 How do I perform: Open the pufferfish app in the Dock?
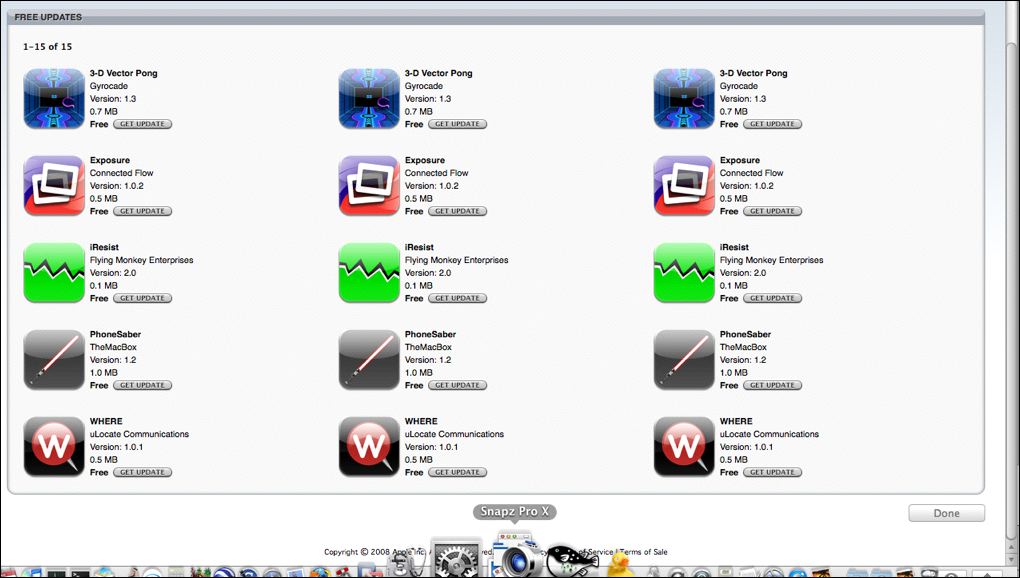click(572, 560)
